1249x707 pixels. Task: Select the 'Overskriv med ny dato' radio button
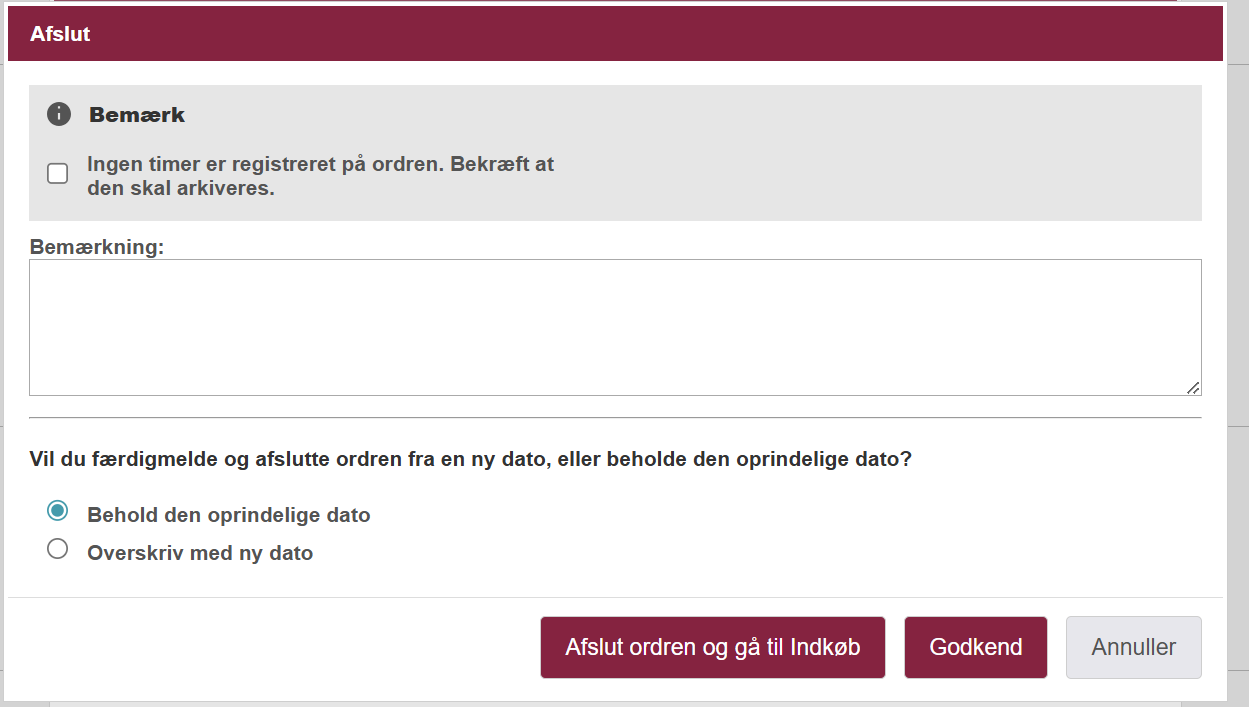[x=58, y=549]
